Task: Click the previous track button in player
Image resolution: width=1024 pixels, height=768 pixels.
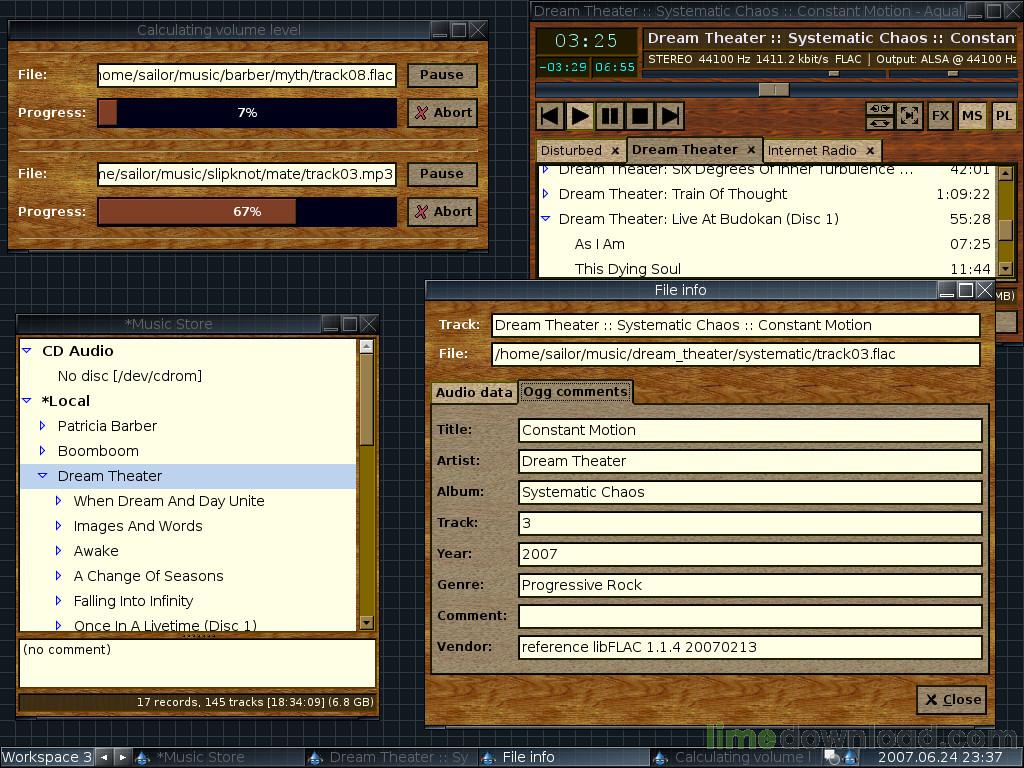Action: 550,116
